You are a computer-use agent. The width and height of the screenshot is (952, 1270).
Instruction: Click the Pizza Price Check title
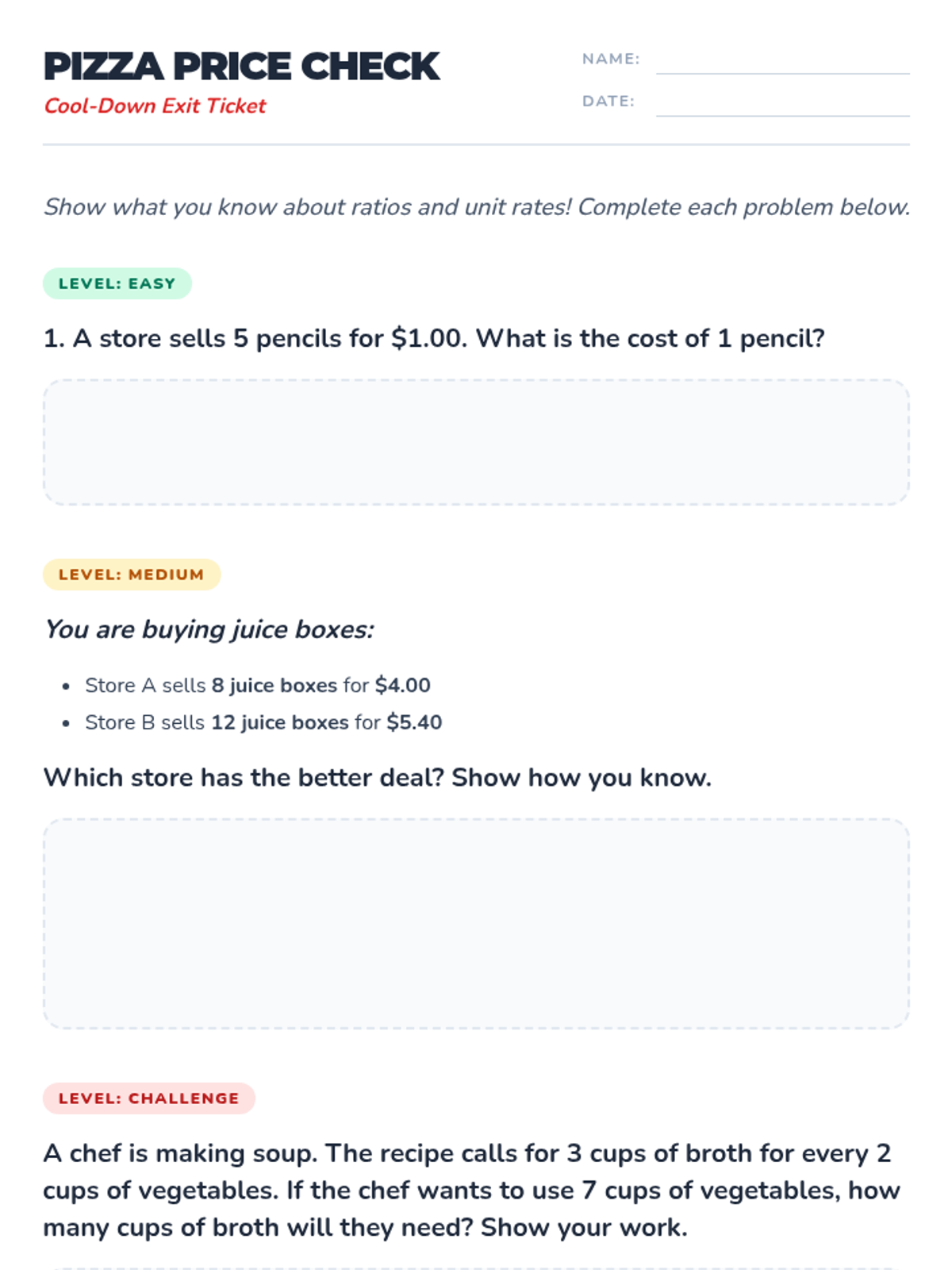[x=241, y=67]
